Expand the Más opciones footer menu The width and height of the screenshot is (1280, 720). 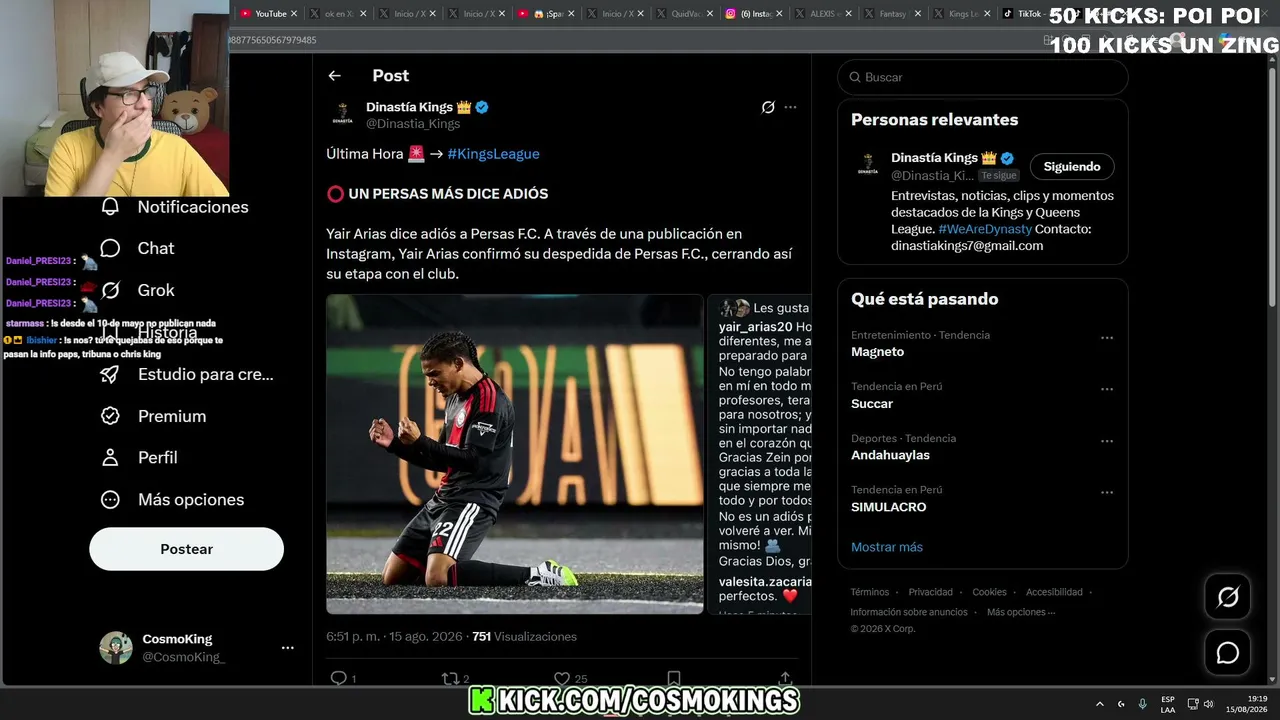point(1021,612)
